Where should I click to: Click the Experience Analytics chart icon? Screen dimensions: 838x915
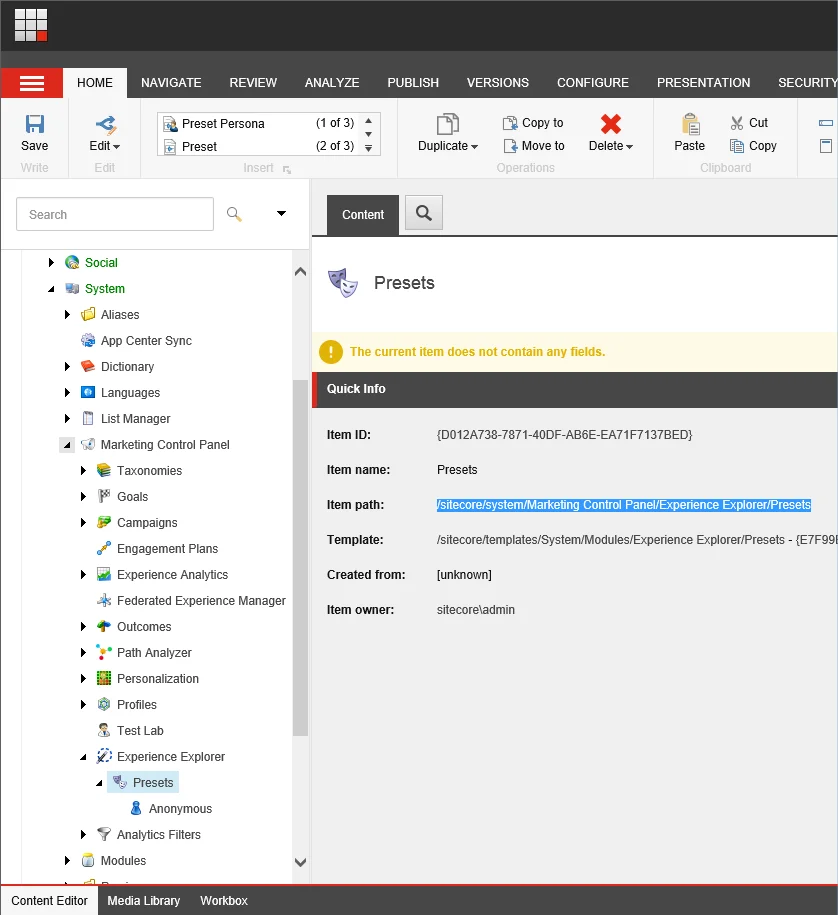pos(104,574)
